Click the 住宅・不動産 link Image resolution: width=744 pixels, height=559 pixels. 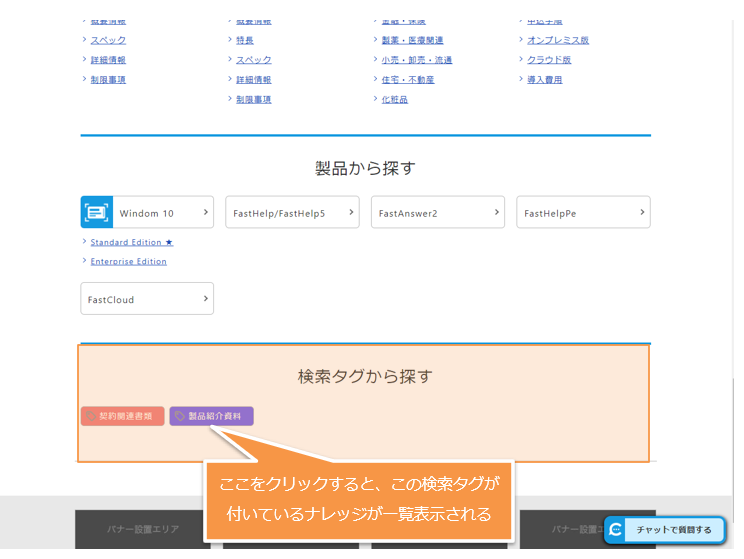(408, 79)
